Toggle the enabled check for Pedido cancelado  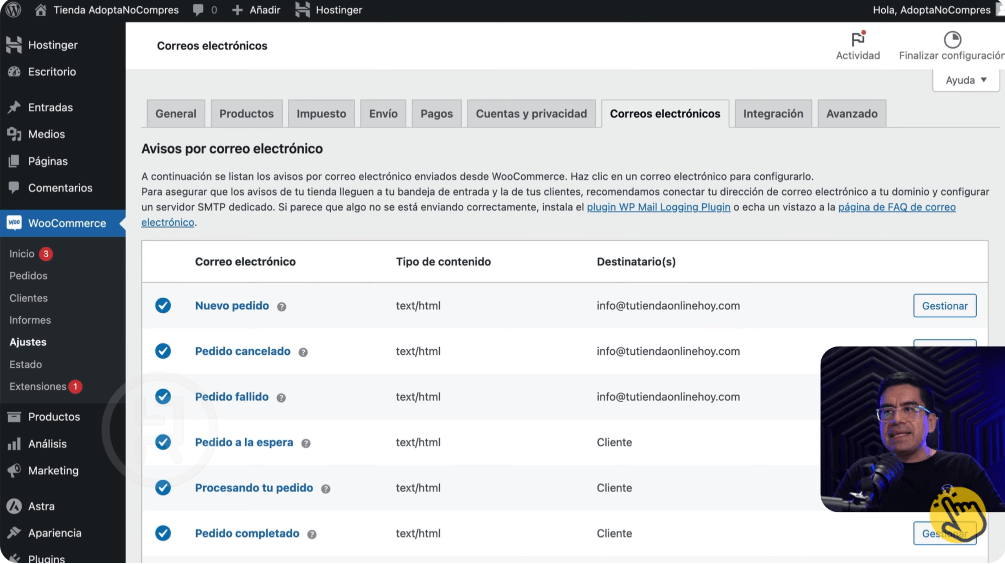[163, 351]
